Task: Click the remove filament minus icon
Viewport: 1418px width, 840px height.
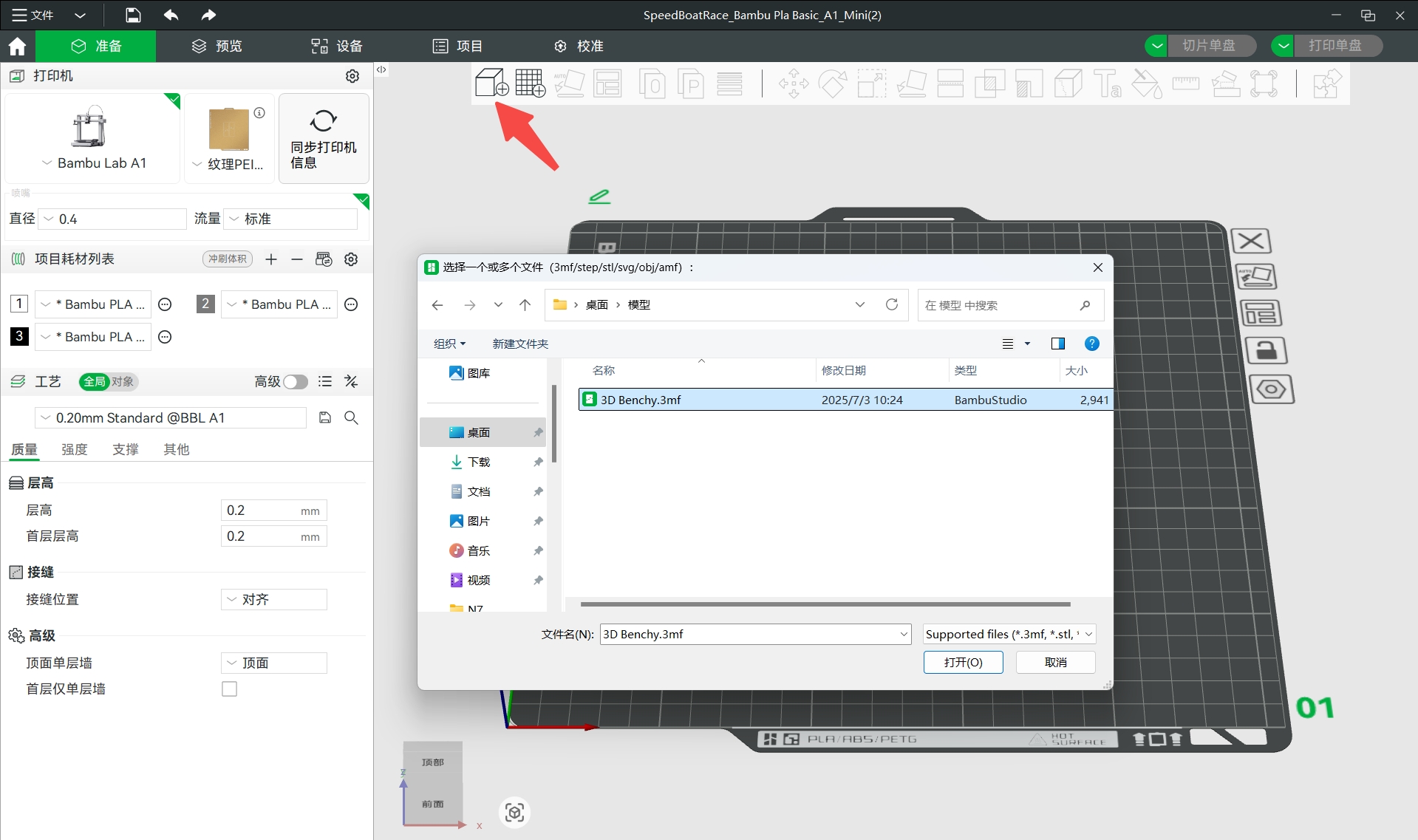Action: point(296,259)
